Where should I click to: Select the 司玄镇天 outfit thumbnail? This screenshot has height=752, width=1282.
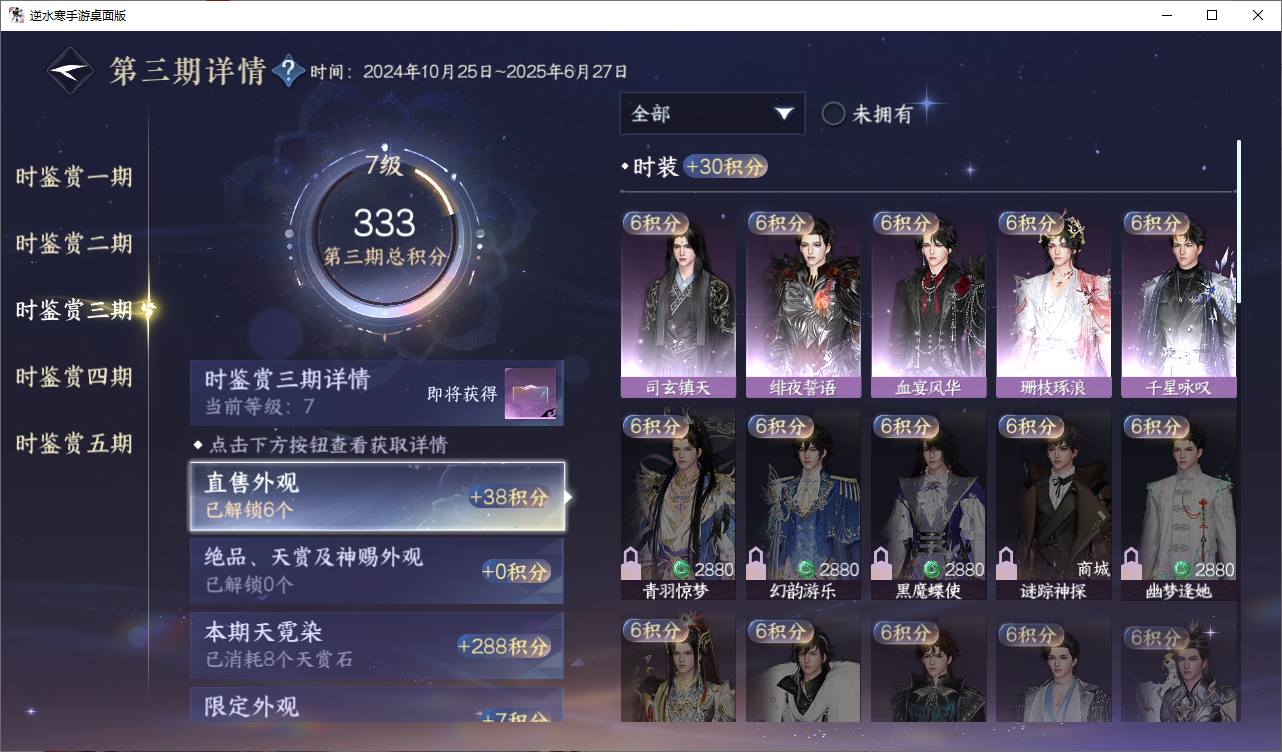pyautogui.click(x=678, y=304)
